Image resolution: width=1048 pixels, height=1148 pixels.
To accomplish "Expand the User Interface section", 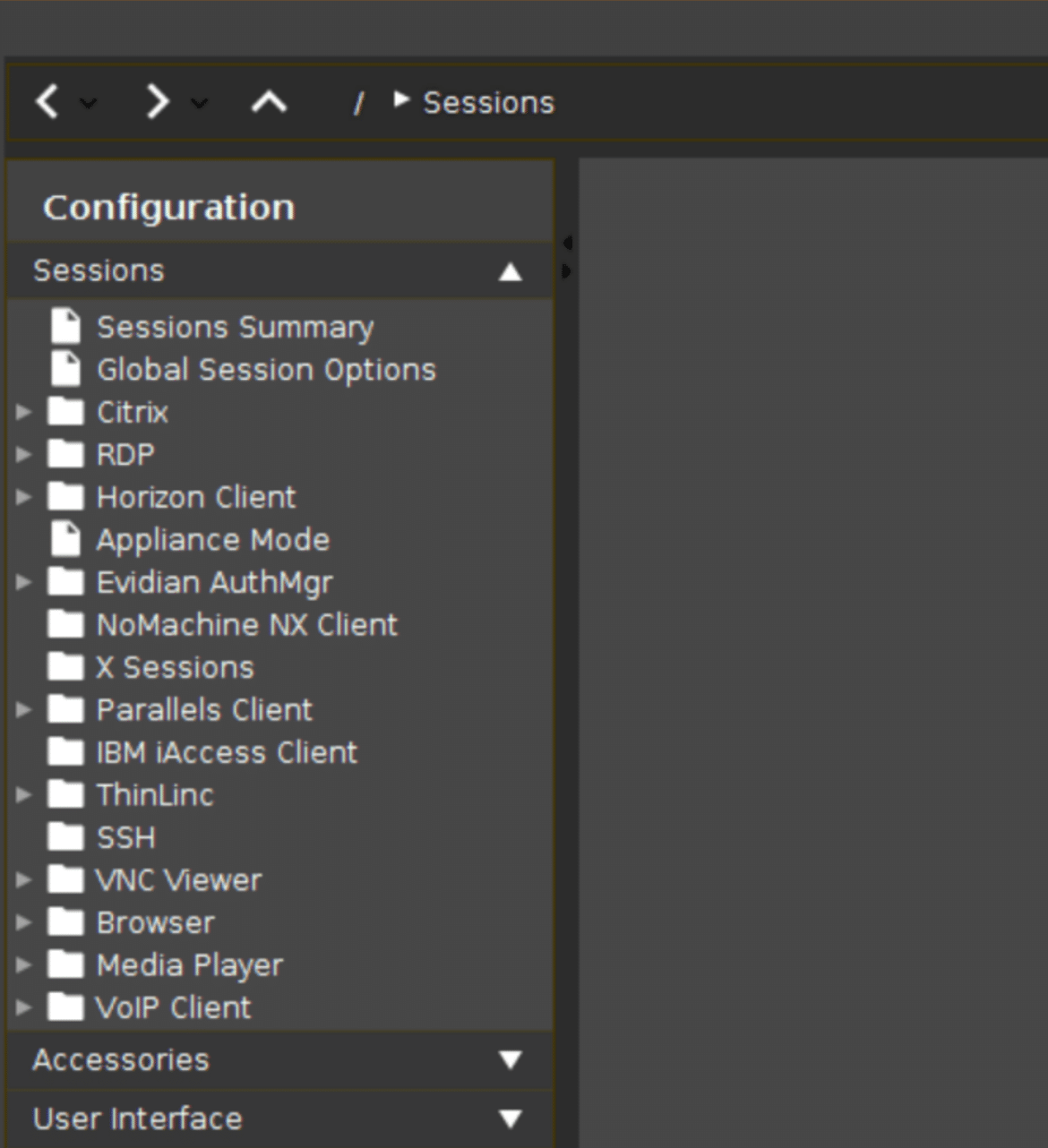I will tap(279, 1118).
